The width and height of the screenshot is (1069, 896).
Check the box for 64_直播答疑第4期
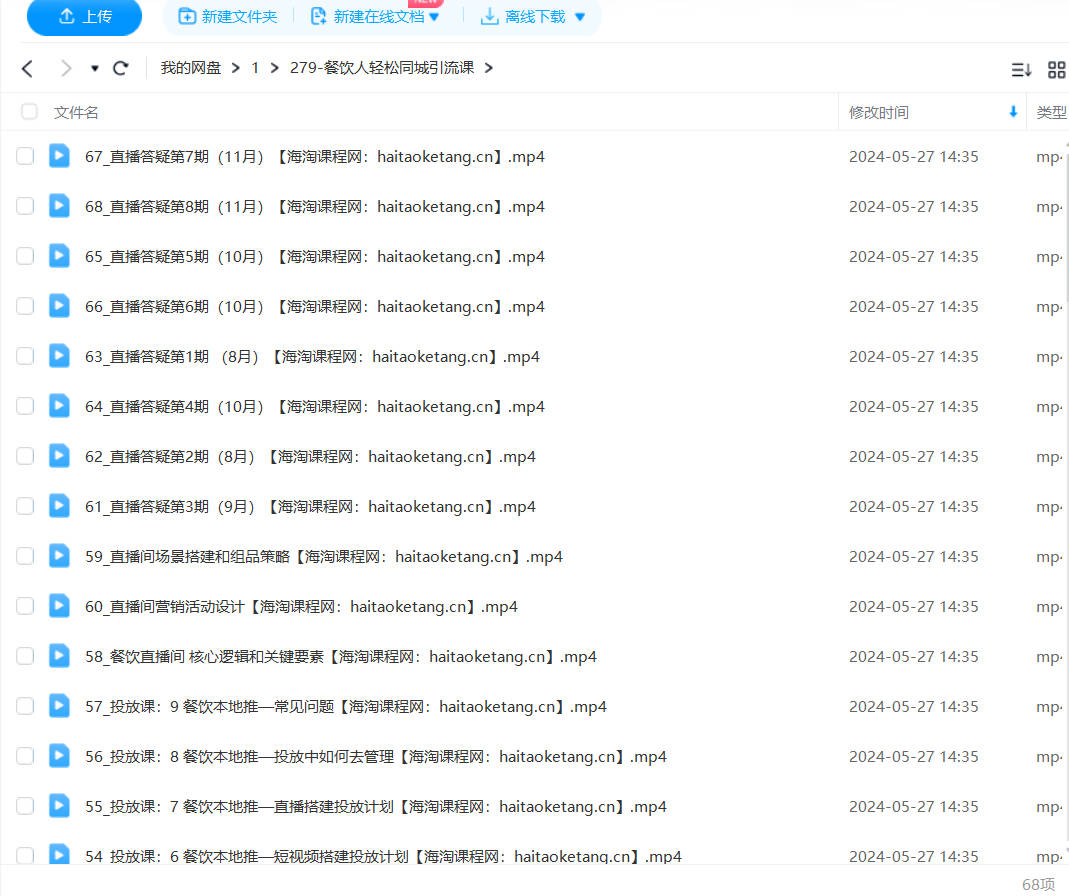pyautogui.click(x=25, y=406)
